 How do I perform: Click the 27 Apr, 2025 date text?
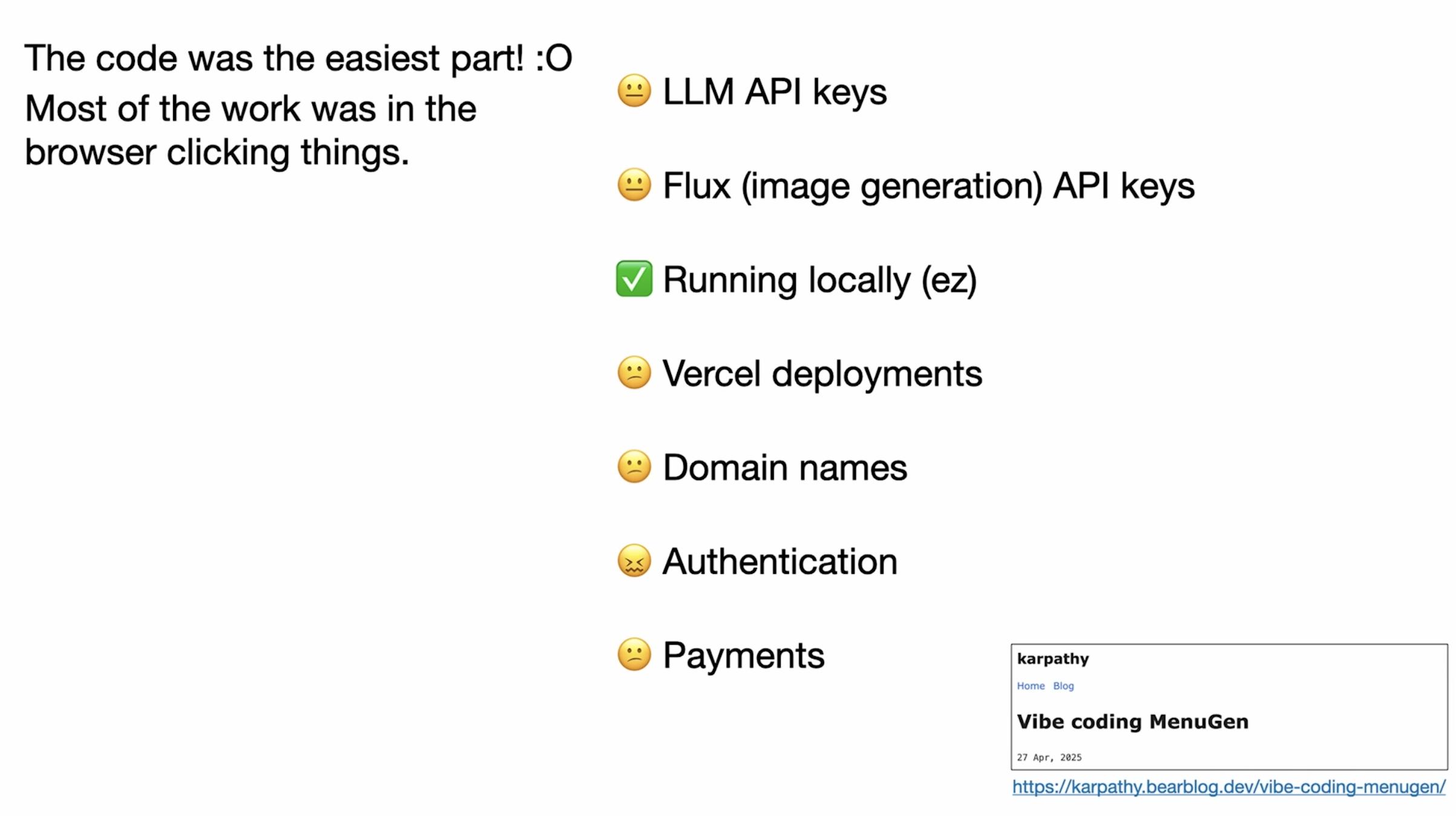tap(1049, 757)
